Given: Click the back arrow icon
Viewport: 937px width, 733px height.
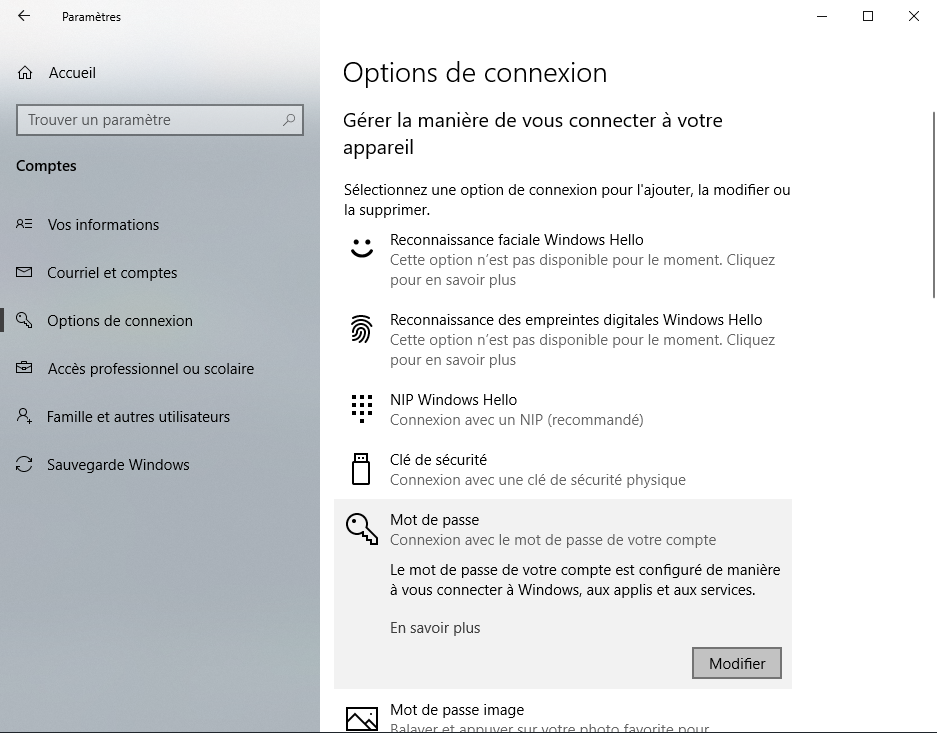Looking at the screenshot, I should coord(24,16).
